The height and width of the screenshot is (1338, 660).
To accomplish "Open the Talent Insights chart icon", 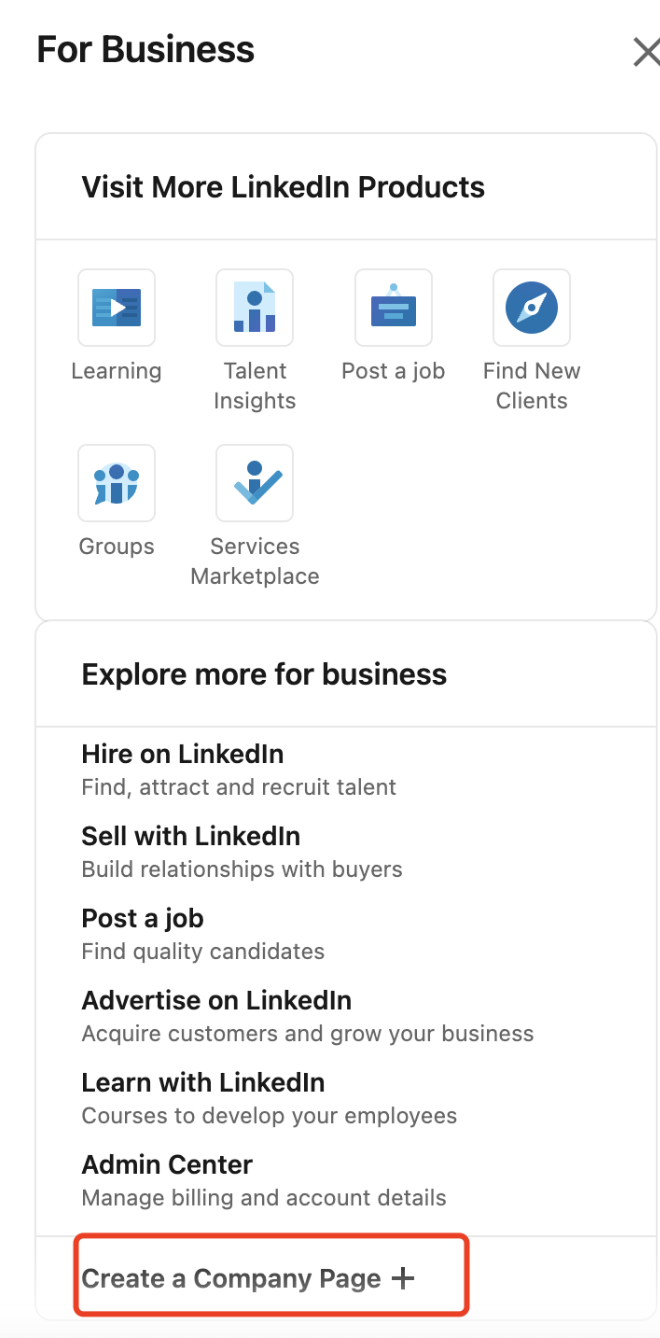I will pos(254,307).
